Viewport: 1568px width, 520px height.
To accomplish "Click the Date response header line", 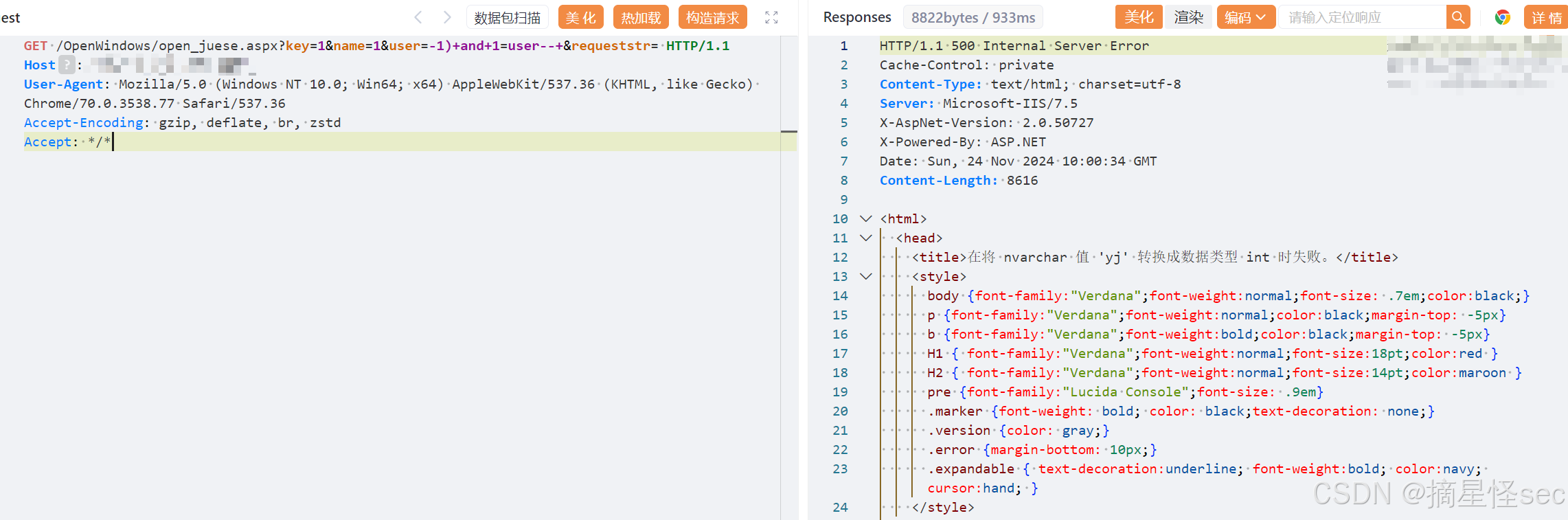I will click(1018, 161).
